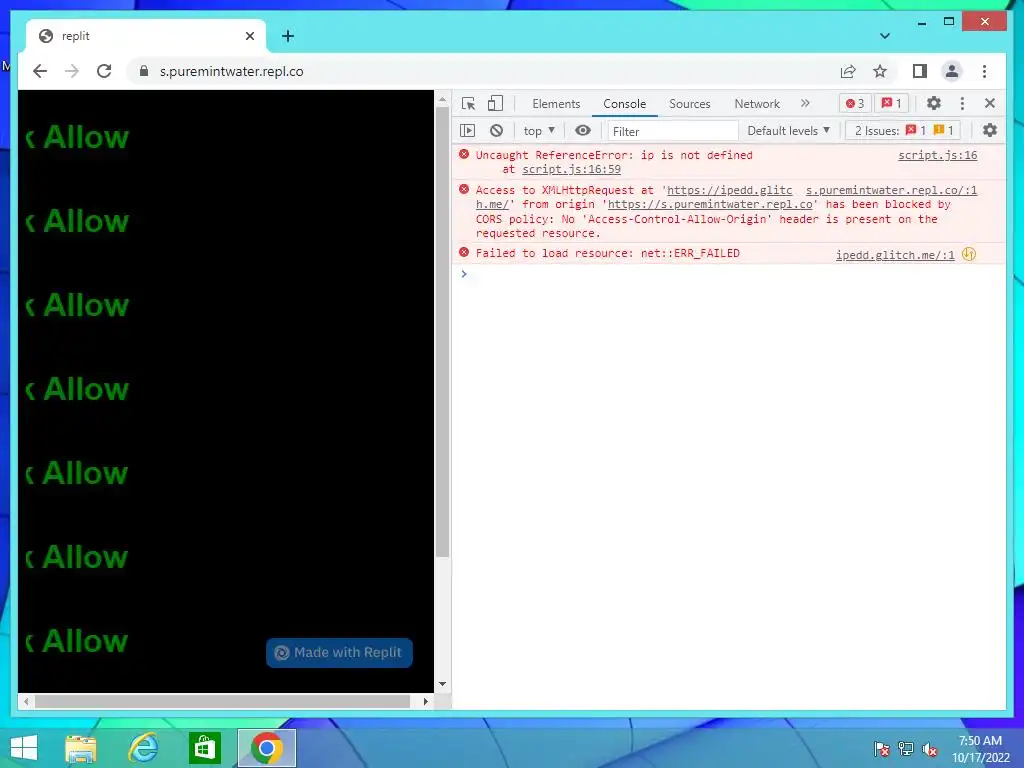Select the replit browser tab
1024x768 pixels.
click(x=146, y=36)
